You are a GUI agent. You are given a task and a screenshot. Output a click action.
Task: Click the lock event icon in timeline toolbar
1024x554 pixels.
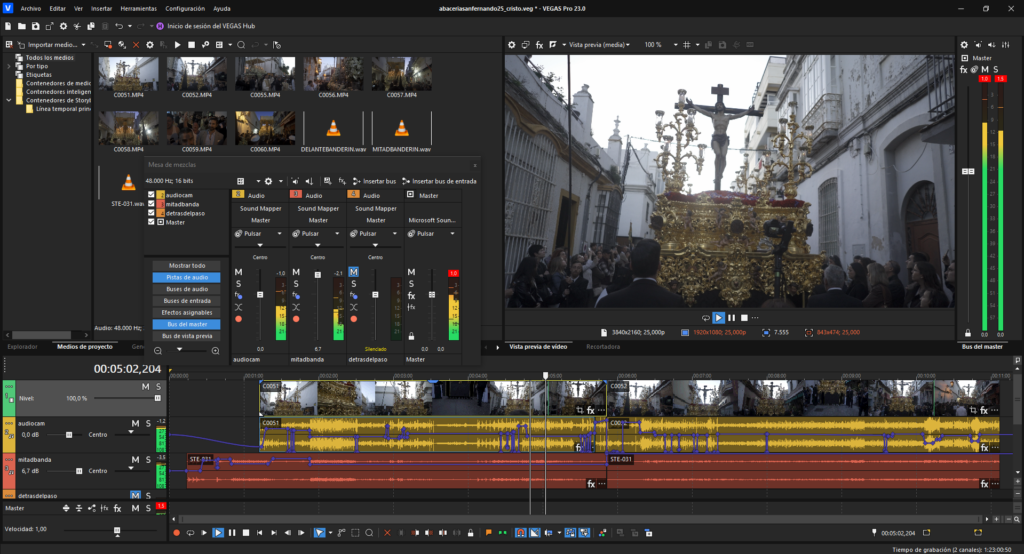(x=470, y=533)
